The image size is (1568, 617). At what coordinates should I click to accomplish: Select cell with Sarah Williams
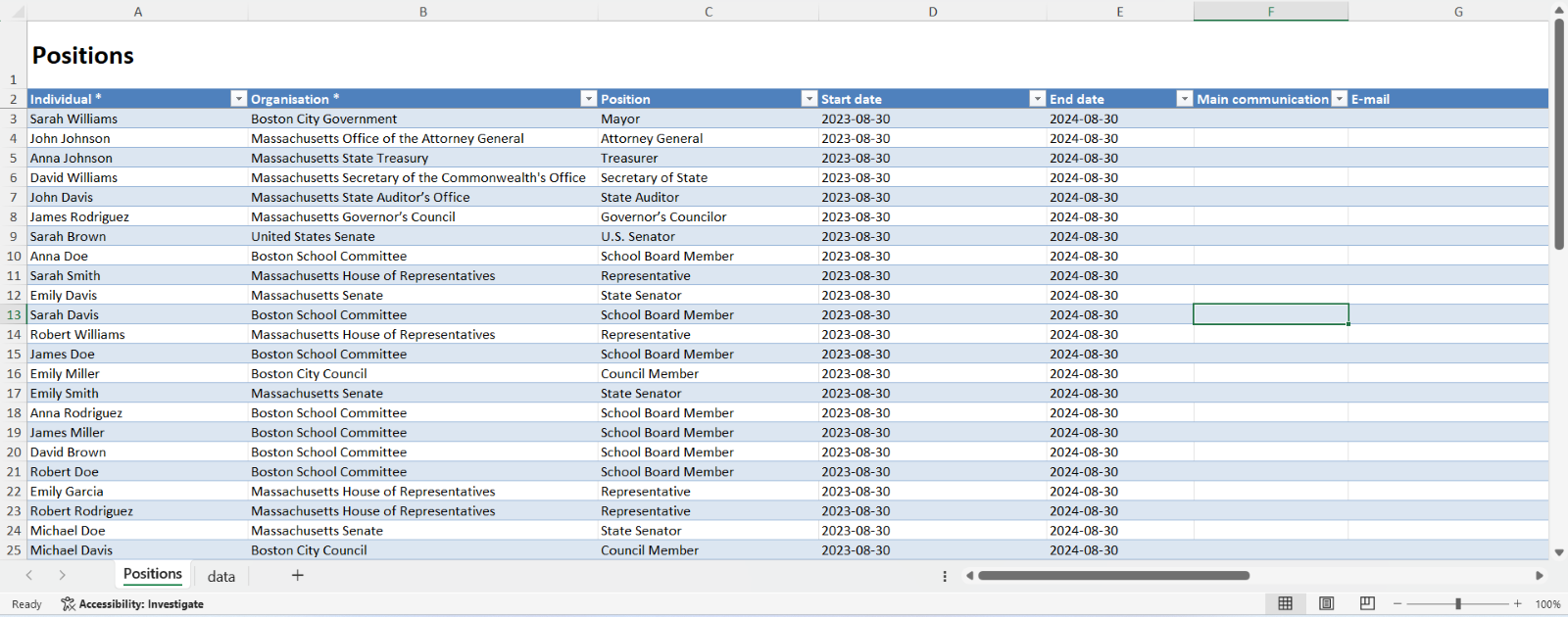(x=137, y=119)
